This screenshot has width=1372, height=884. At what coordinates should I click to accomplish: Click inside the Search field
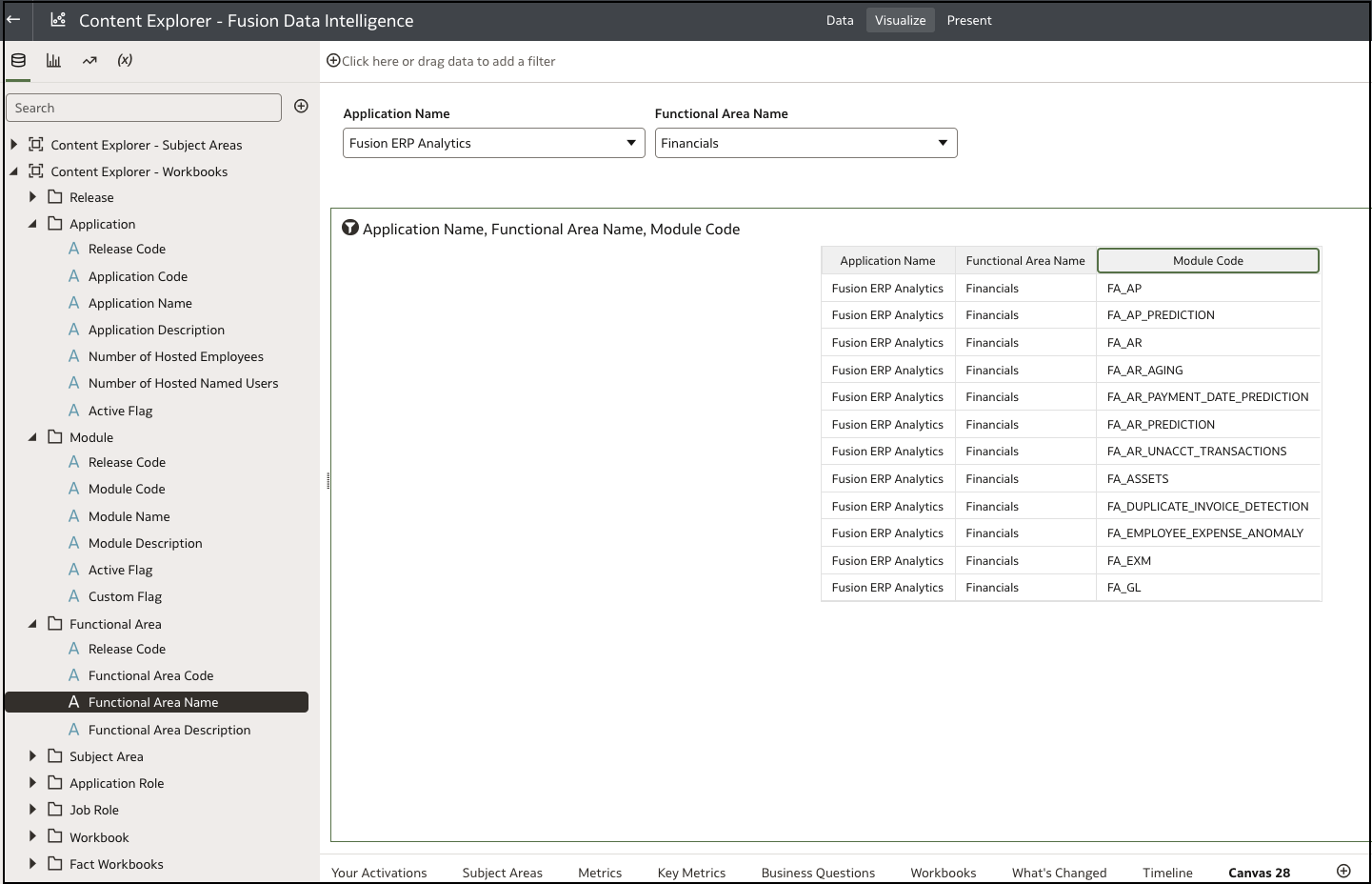pyautogui.click(x=143, y=108)
